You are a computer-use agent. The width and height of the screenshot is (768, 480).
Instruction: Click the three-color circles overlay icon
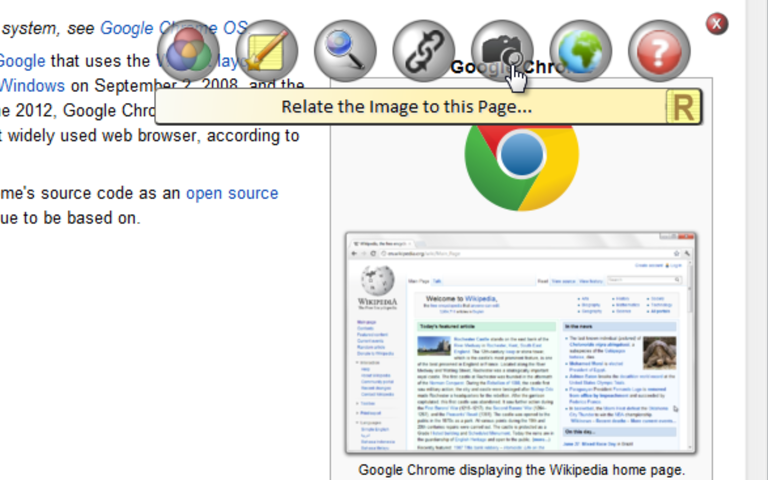[189, 51]
